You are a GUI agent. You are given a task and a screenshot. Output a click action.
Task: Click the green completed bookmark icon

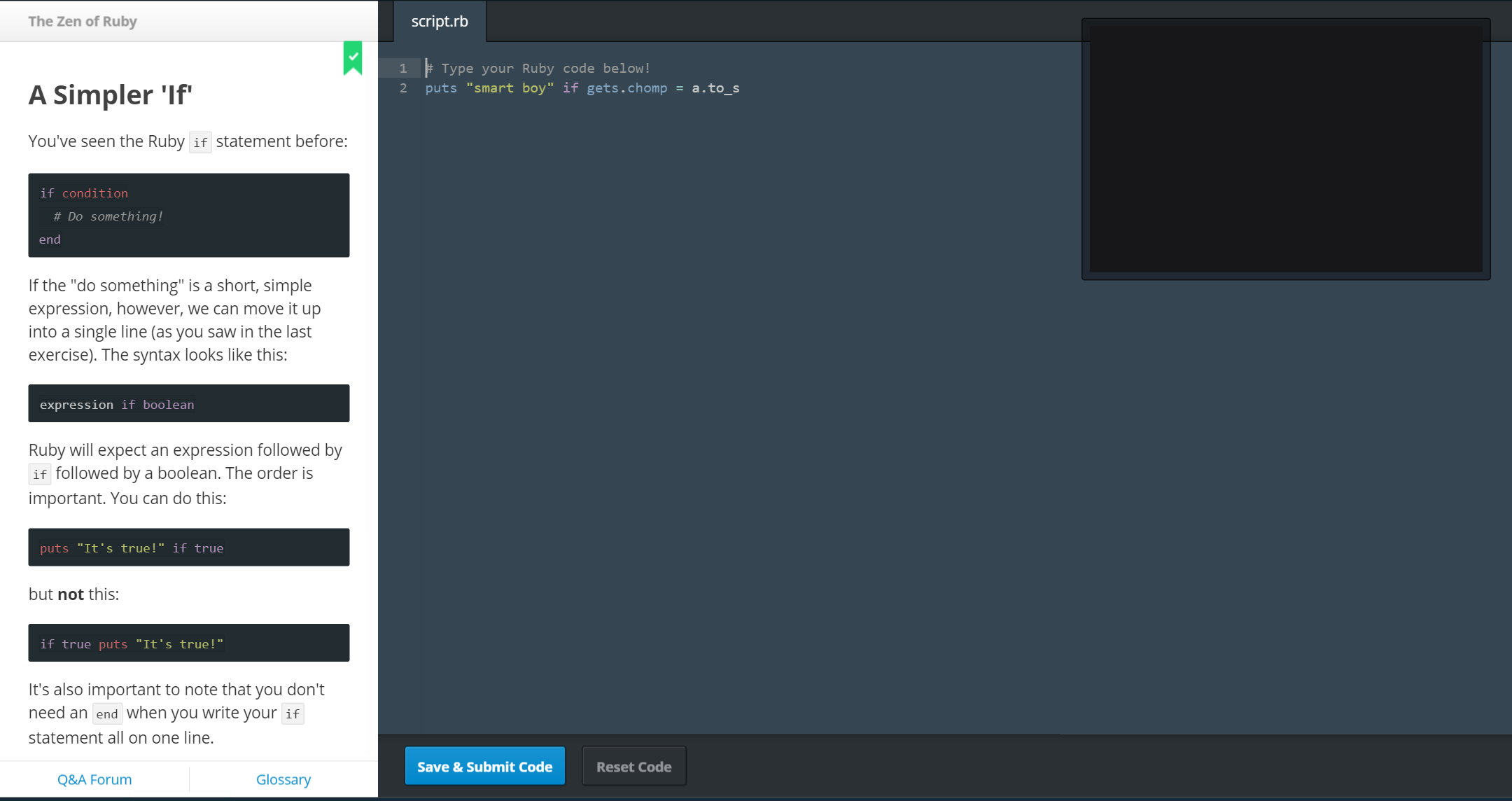tap(353, 57)
